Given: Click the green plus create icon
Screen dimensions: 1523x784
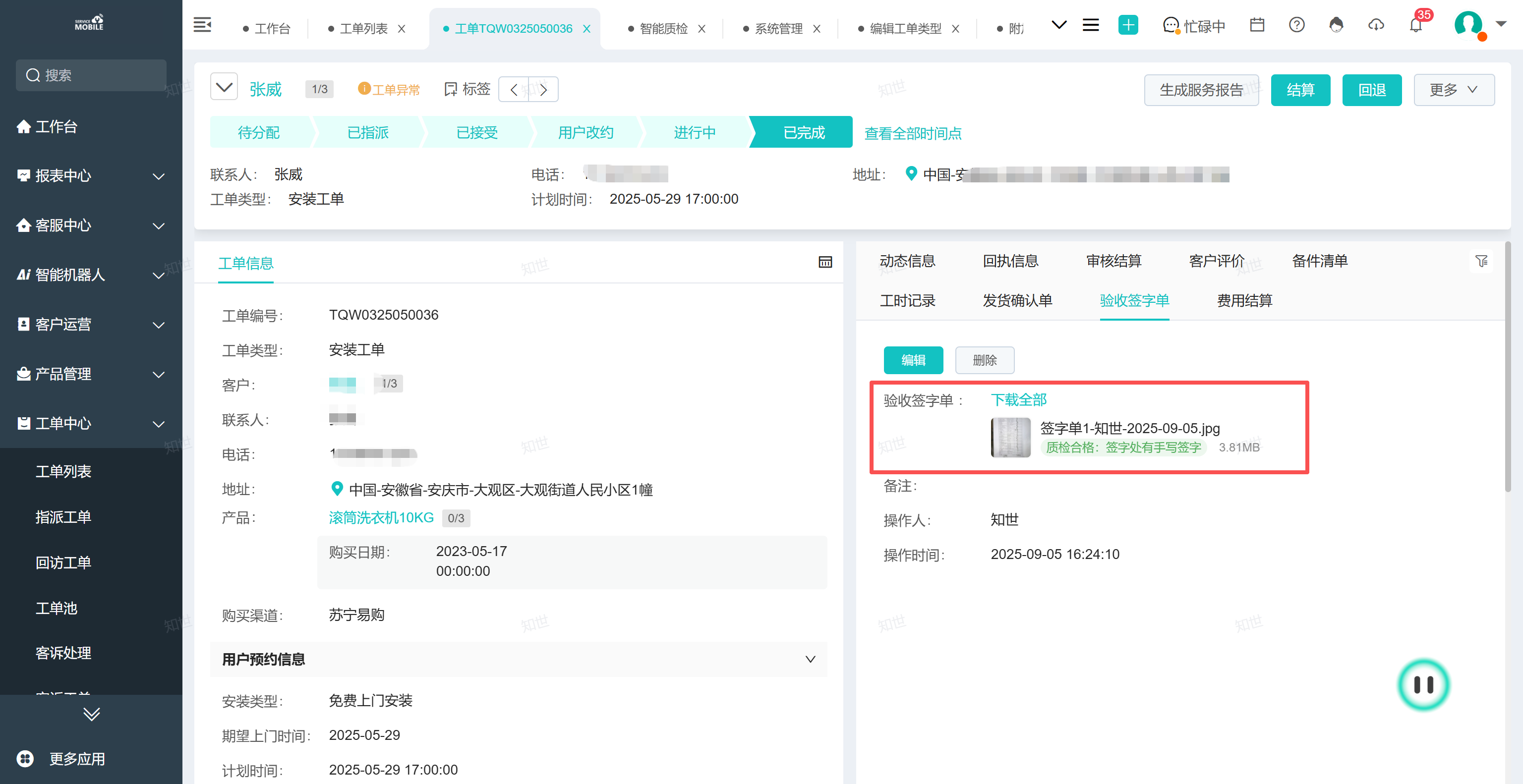Looking at the screenshot, I should pyautogui.click(x=1127, y=25).
